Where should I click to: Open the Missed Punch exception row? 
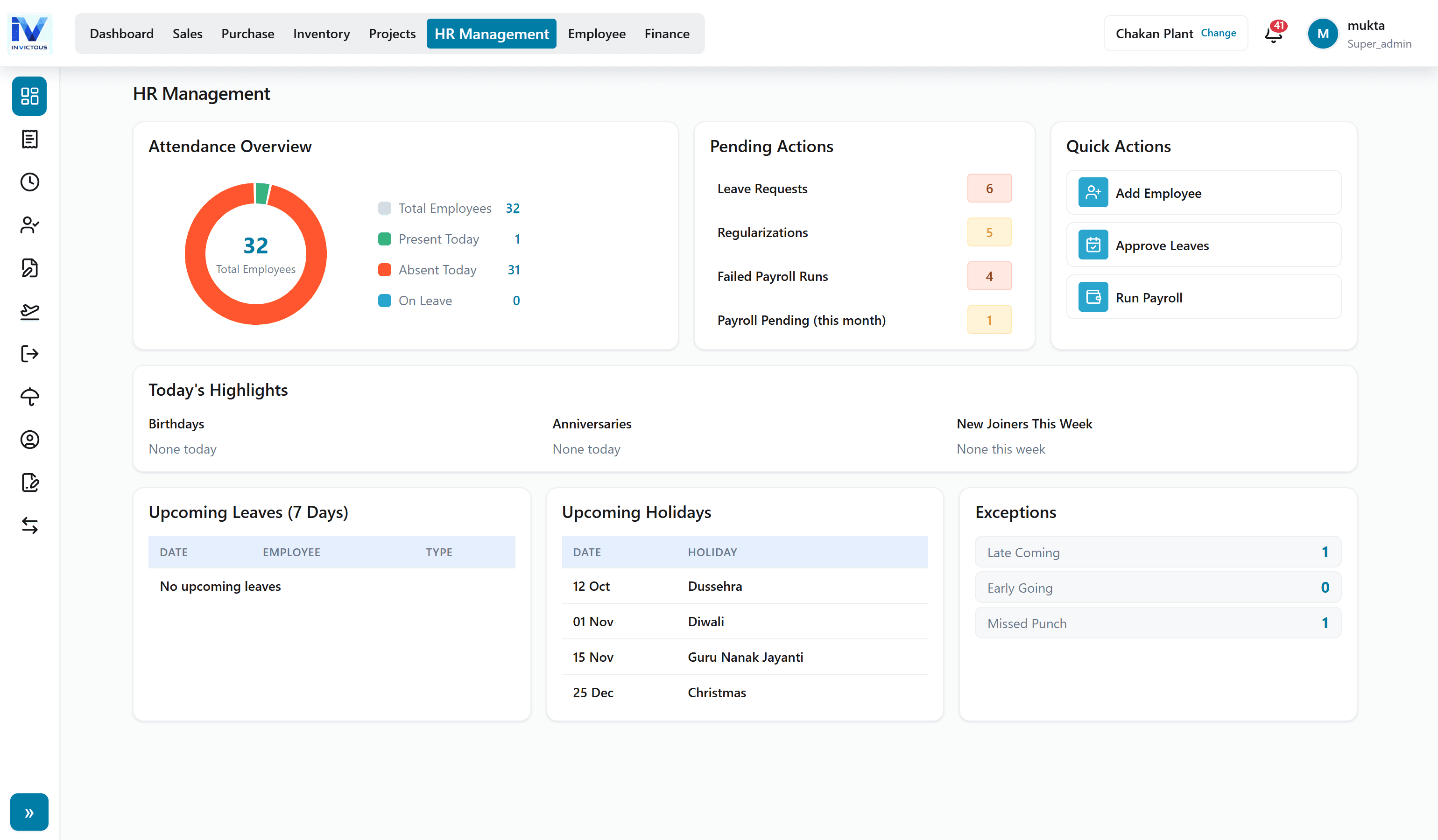[x=1158, y=623]
